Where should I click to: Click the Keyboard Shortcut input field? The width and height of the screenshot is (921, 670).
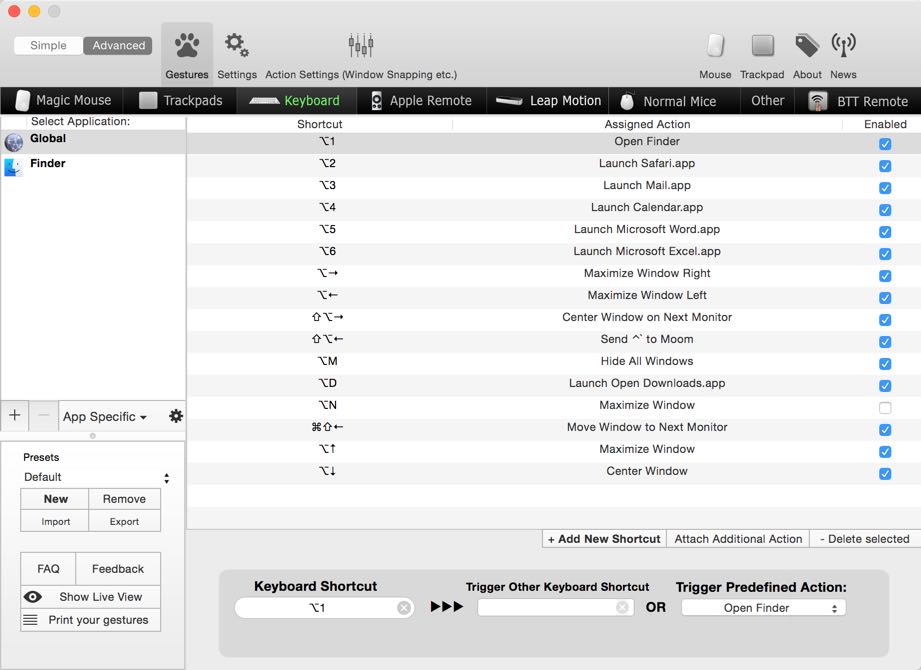pos(324,608)
